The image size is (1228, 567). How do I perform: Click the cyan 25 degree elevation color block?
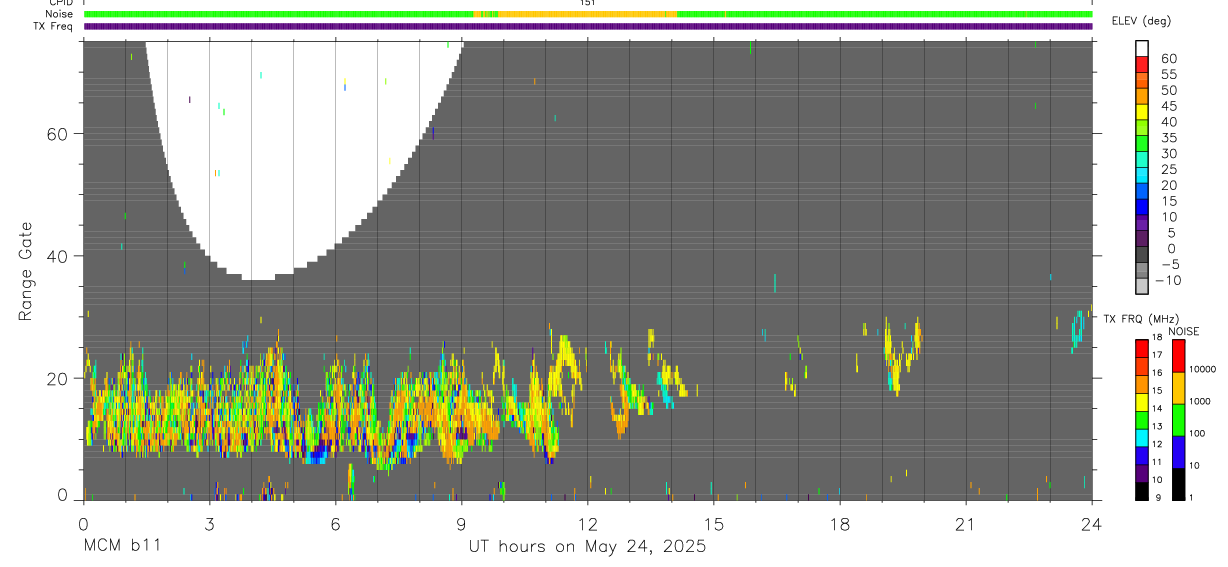tap(1142, 176)
